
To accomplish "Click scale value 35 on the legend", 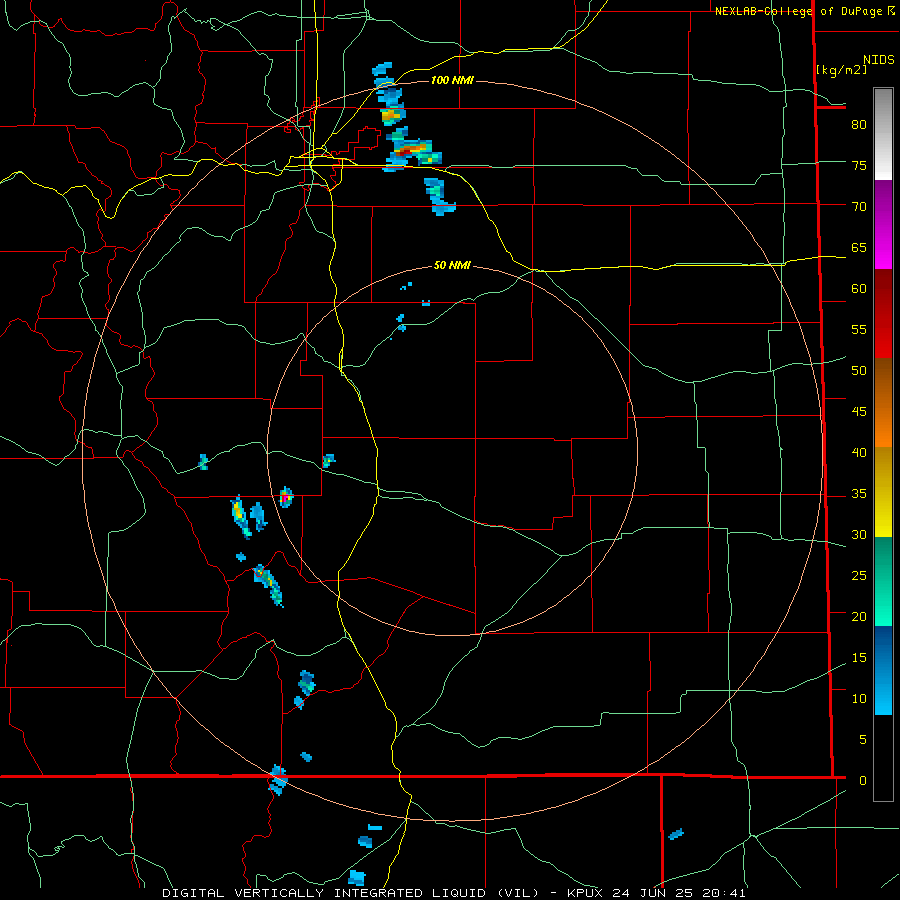I will [x=859, y=494].
